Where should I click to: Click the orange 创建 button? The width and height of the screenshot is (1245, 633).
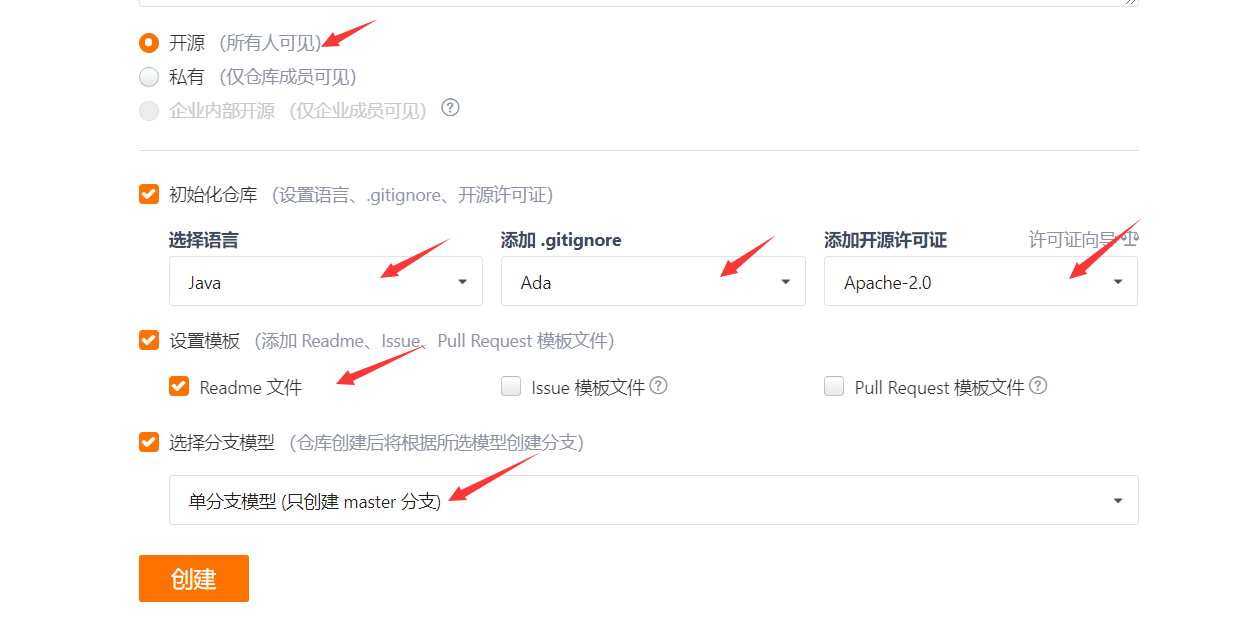coord(194,579)
